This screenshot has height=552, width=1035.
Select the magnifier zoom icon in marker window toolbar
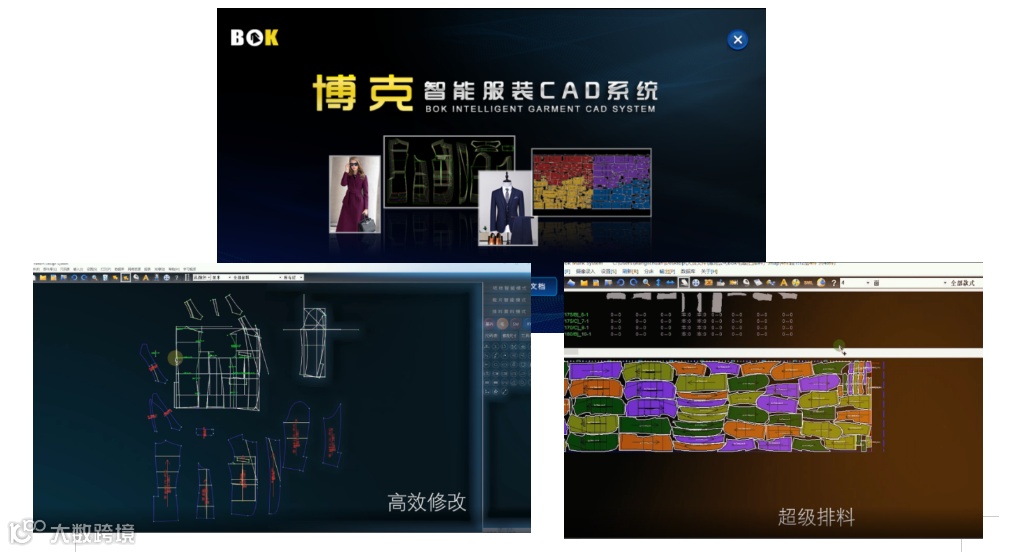pos(646,283)
